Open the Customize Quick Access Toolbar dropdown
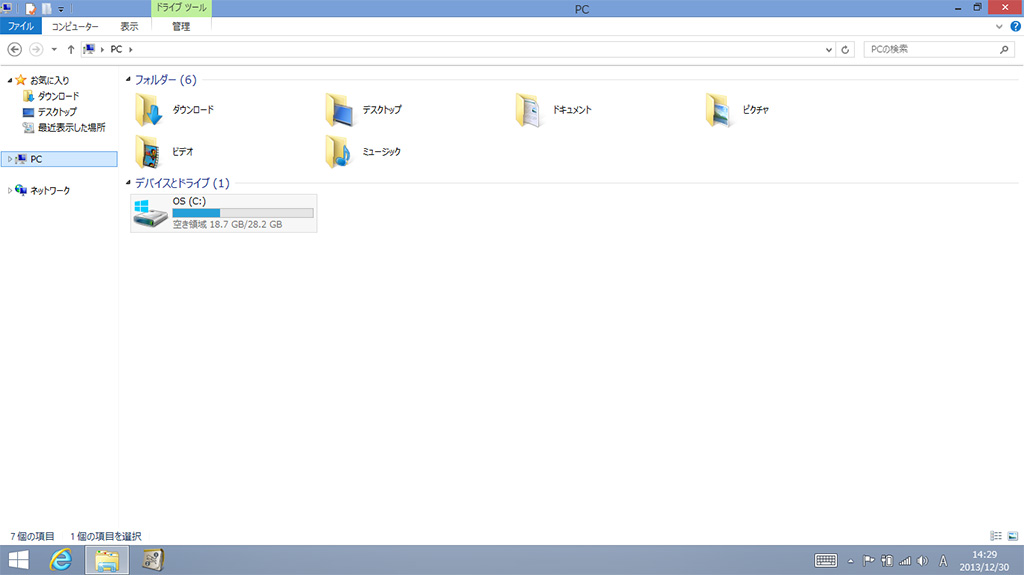Screen dimensions: 1024x575 click(61, 9)
